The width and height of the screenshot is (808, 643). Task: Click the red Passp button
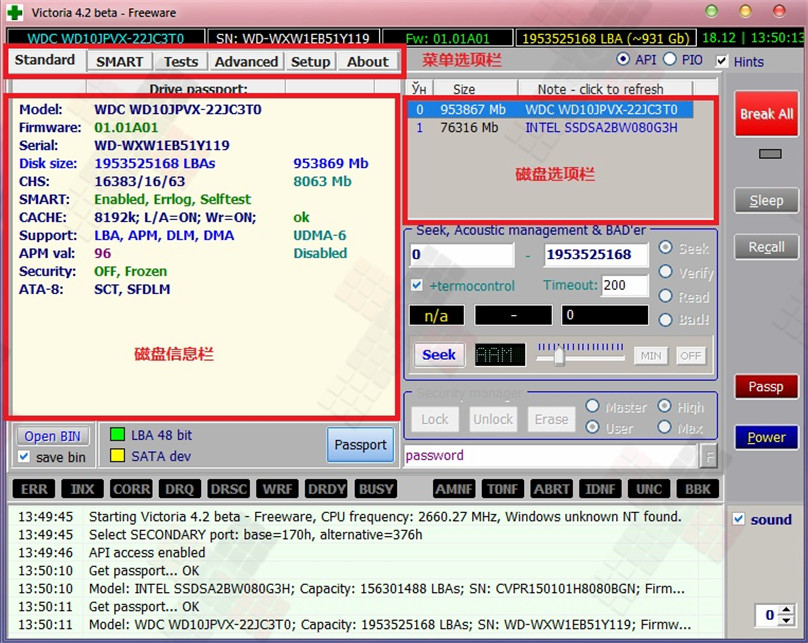(x=766, y=386)
